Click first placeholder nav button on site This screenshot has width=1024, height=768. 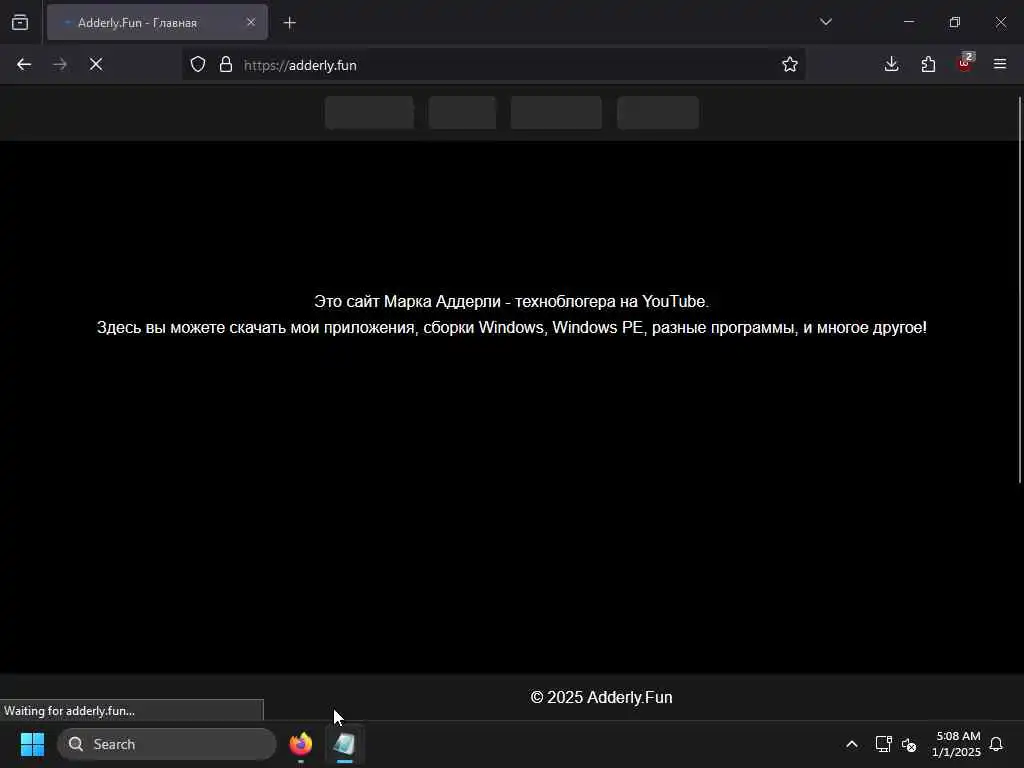tap(370, 112)
